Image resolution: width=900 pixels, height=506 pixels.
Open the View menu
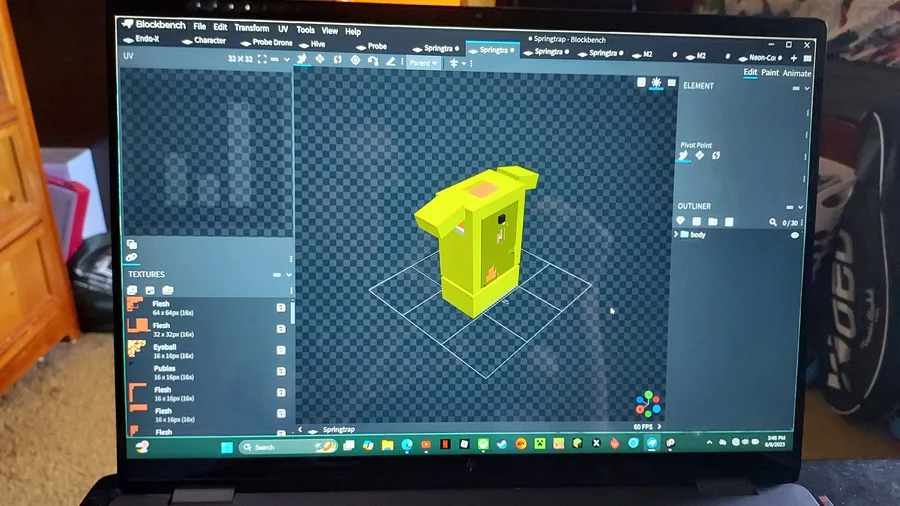(329, 30)
